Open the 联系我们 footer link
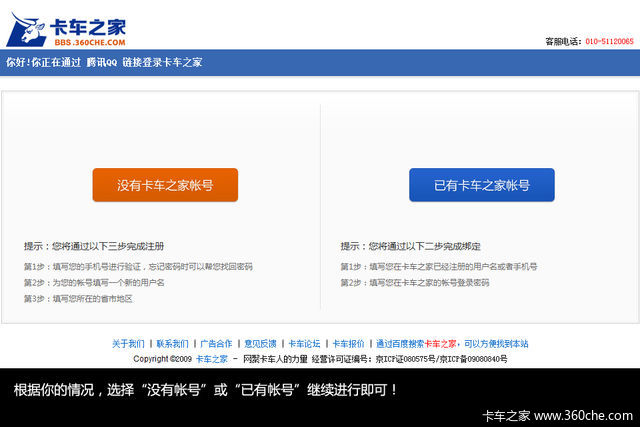The image size is (640, 427). coord(171,344)
